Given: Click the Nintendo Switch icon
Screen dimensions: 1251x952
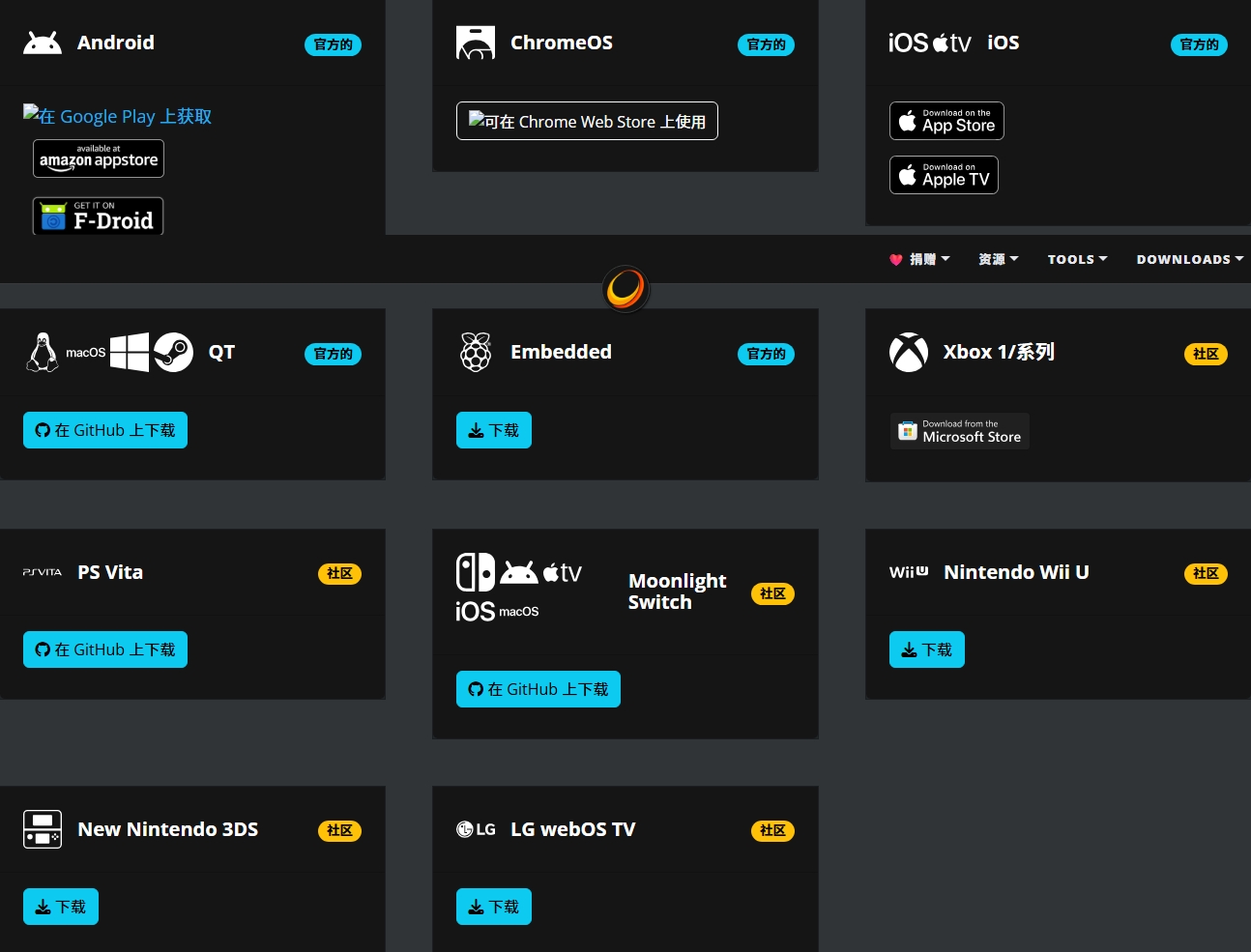Looking at the screenshot, I should [475, 572].
